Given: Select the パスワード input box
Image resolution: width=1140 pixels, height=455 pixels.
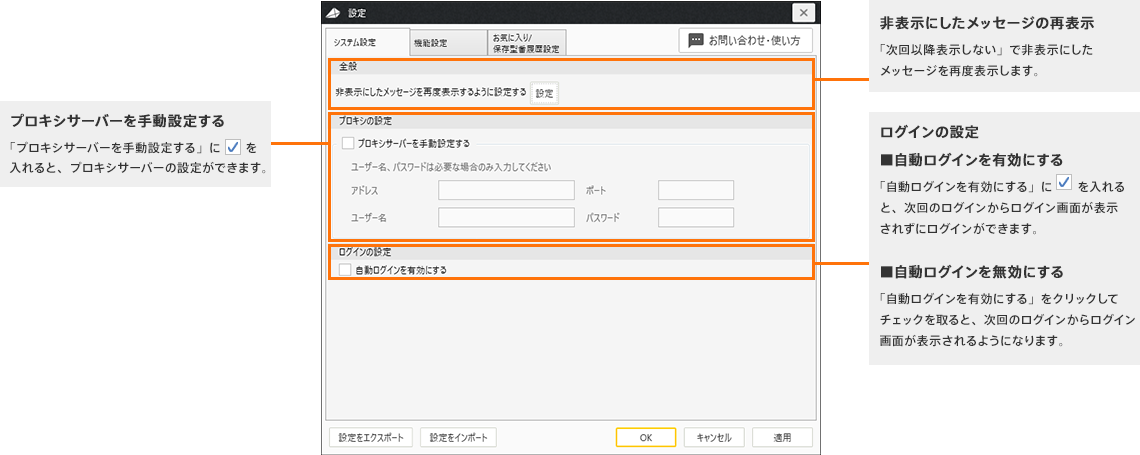Looking at the screenshot, I should click(x=696, y=217).
